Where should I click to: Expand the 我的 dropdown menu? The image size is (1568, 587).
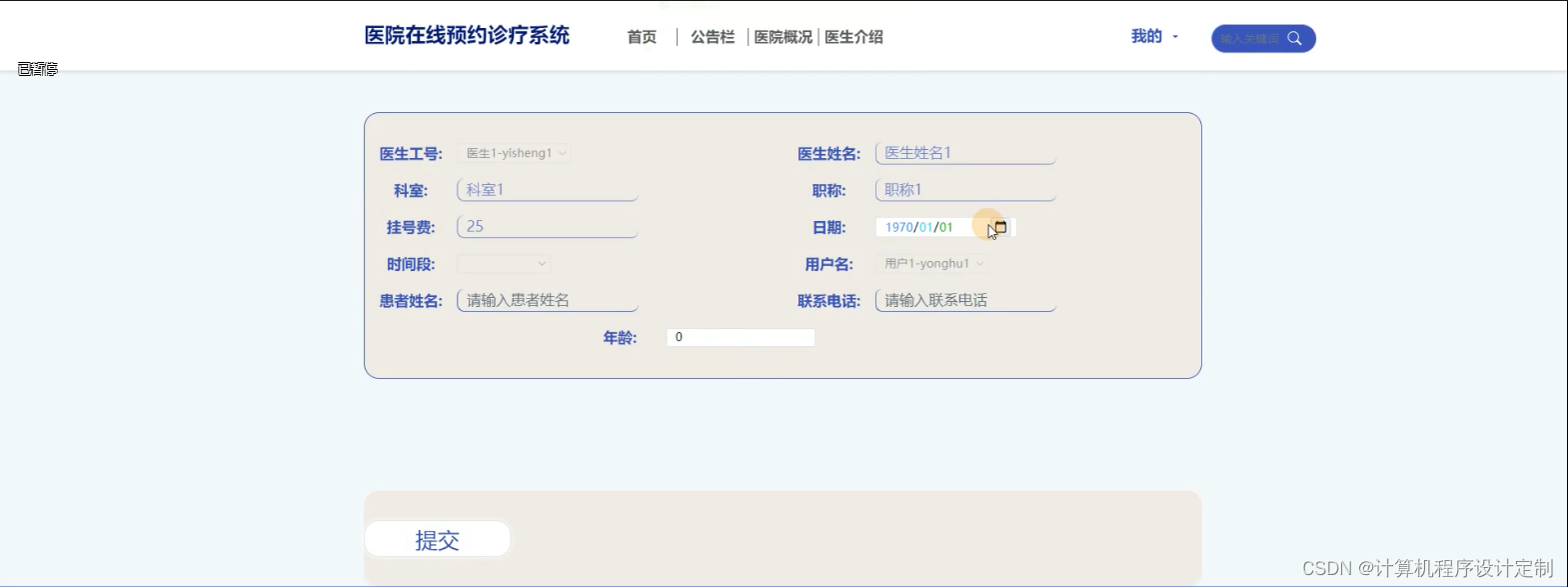tap(1154, 36)
